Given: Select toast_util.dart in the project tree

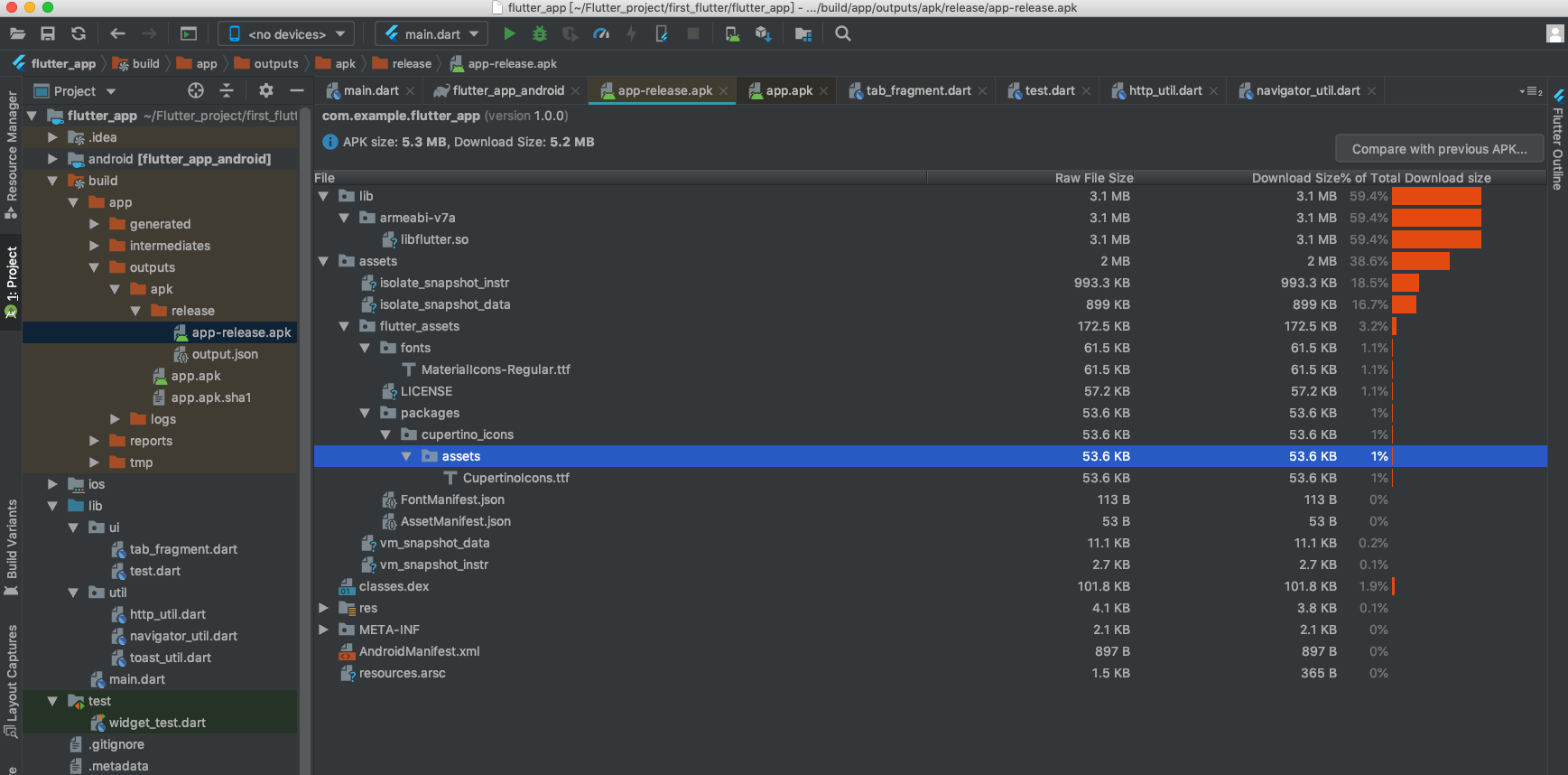Looking at the screenshot, I should point(170,658).
